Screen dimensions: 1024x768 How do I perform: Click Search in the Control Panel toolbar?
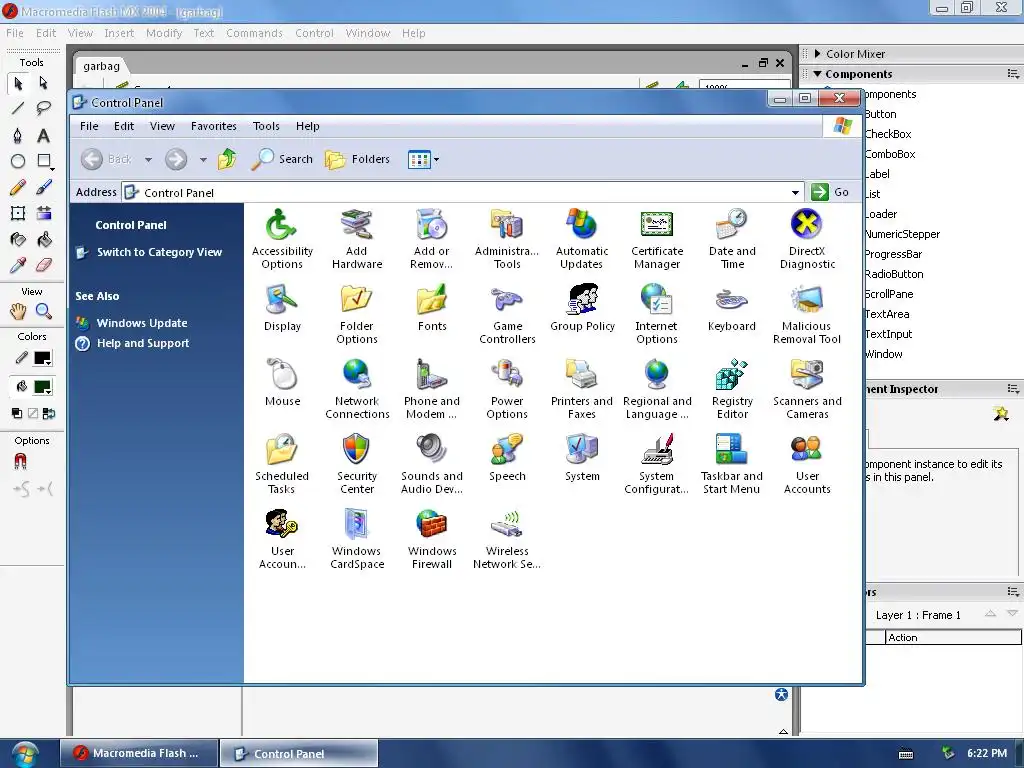282,159
